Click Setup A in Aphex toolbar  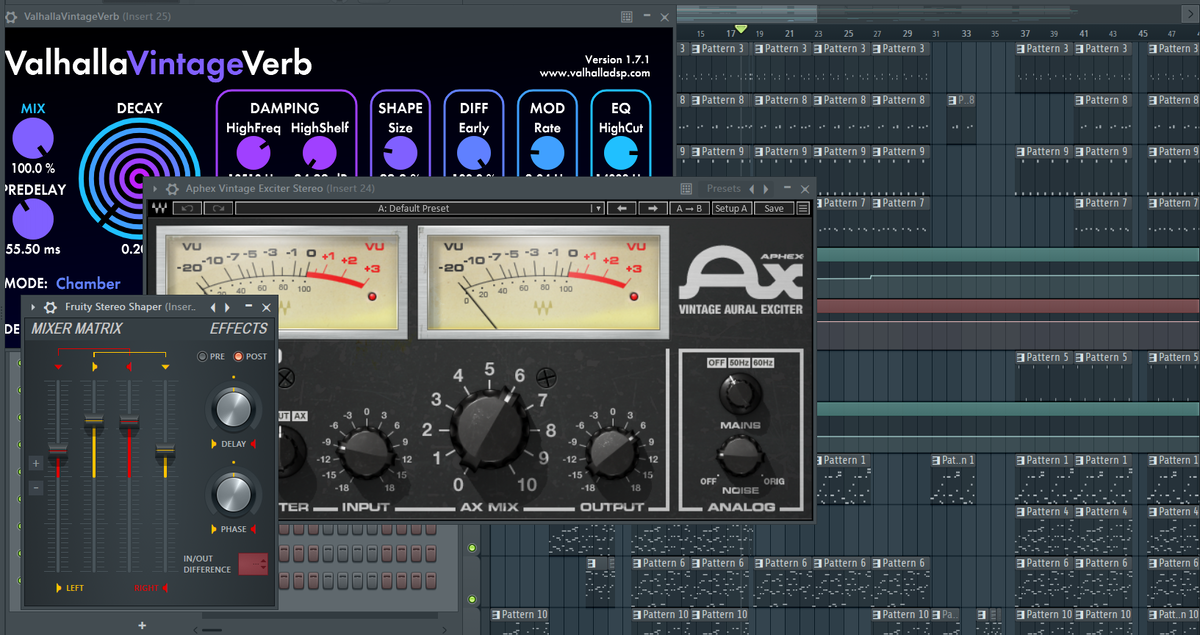tap(731, 208)
